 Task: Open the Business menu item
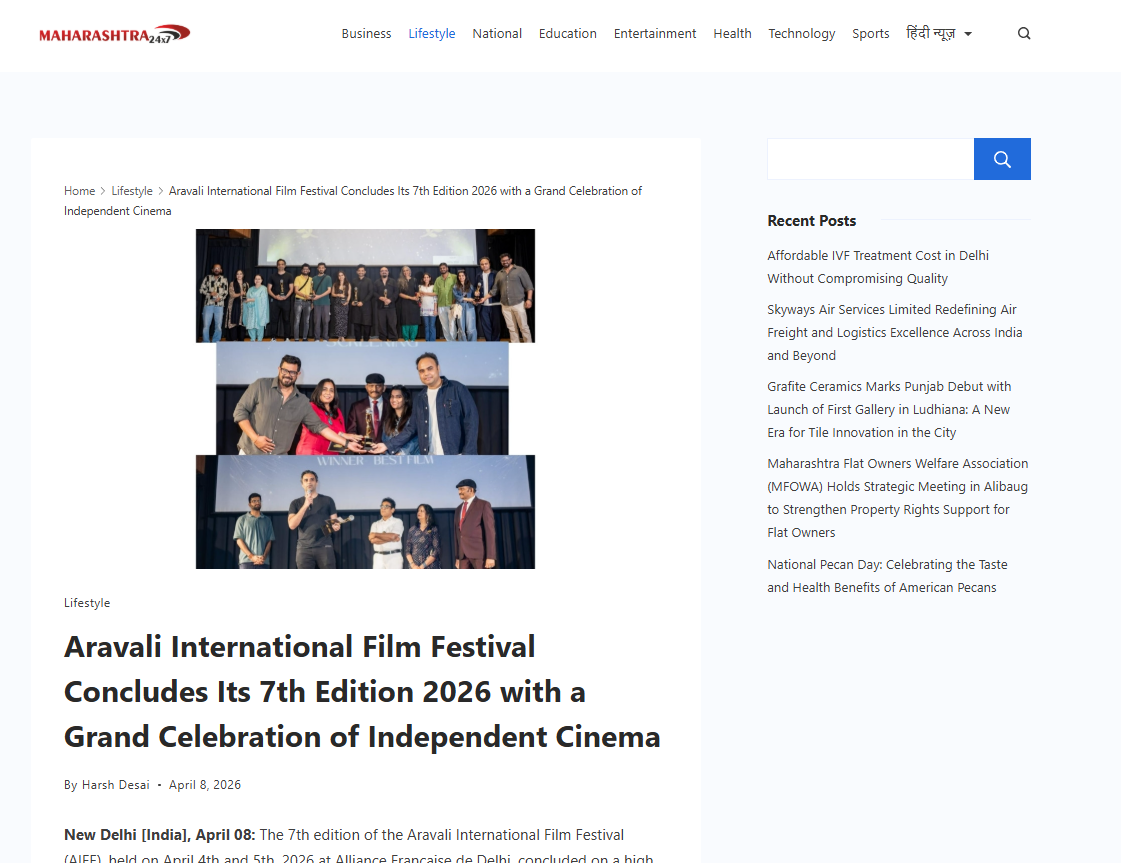click(366, 34)
